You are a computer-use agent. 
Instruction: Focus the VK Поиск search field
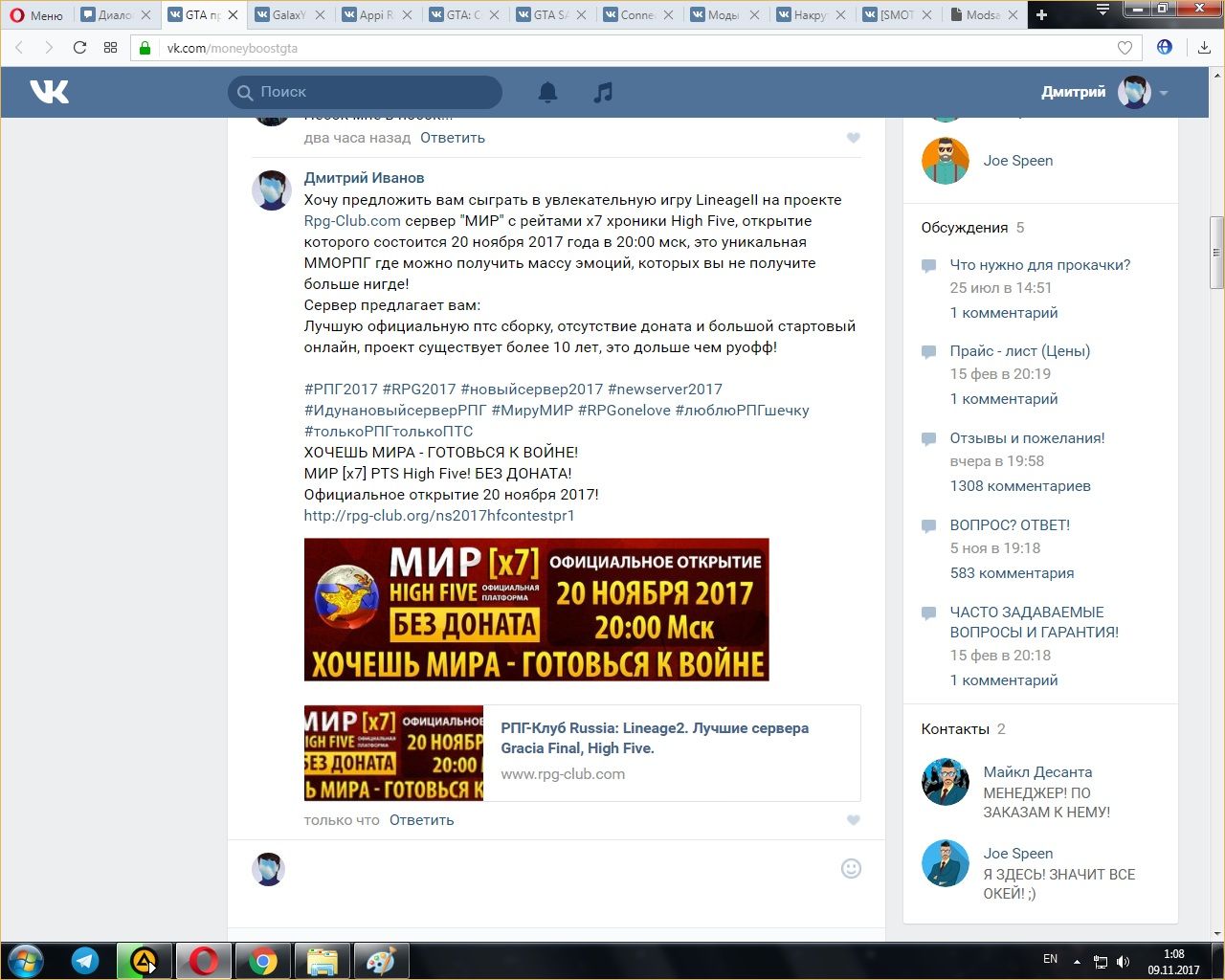tap(365, 92)
